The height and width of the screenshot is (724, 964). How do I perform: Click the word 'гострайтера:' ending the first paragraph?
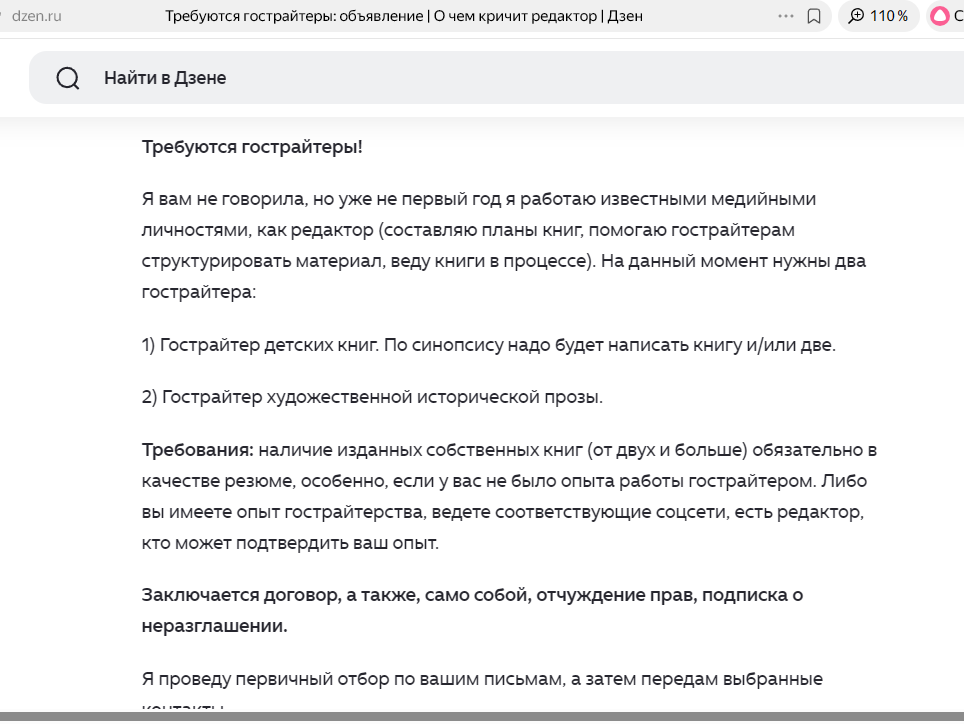click(x=199, y=292)
